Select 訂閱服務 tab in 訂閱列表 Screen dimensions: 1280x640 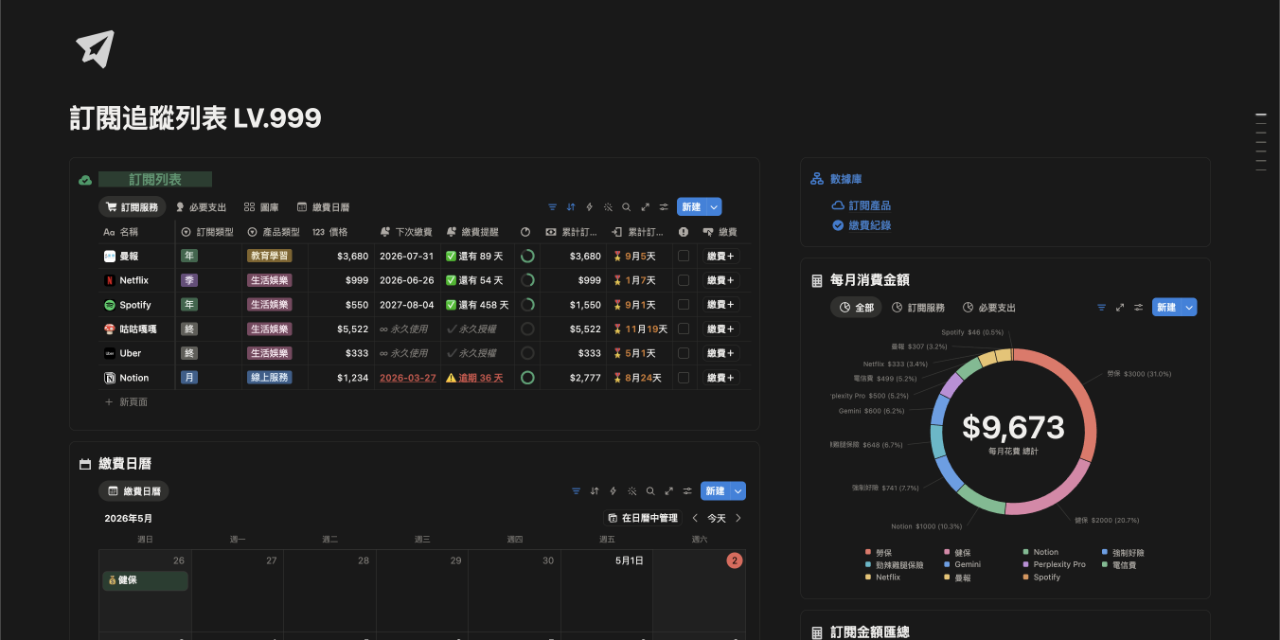[x=132, y=207]
